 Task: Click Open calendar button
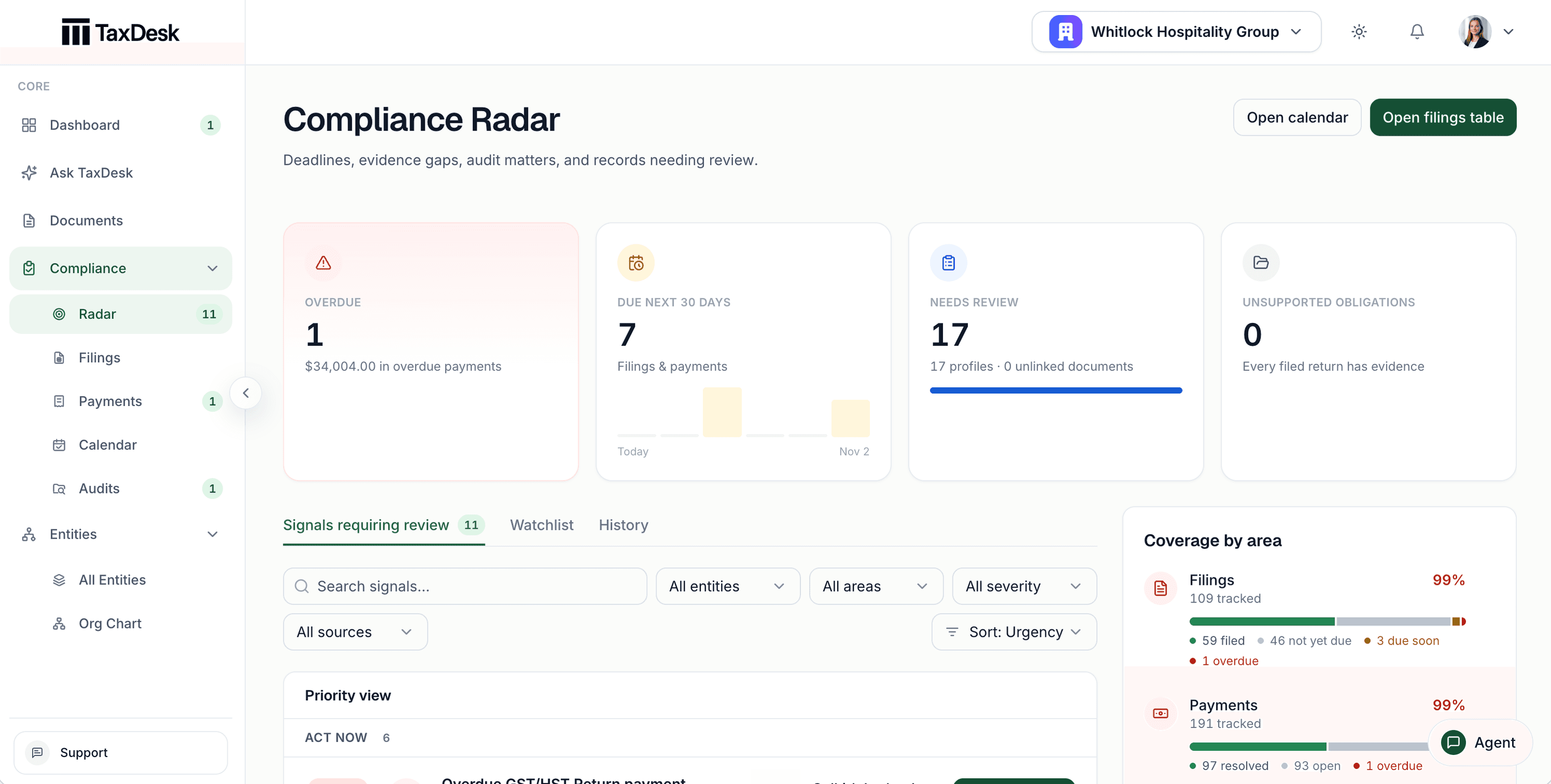click(1297, 117)
